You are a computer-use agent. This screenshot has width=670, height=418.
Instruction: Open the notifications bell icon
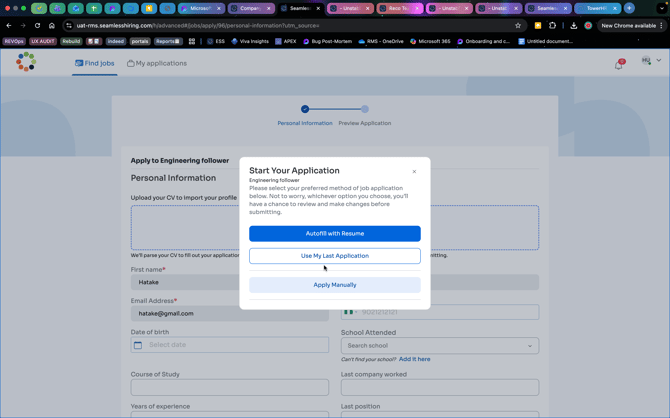click(x=618, y=64)
